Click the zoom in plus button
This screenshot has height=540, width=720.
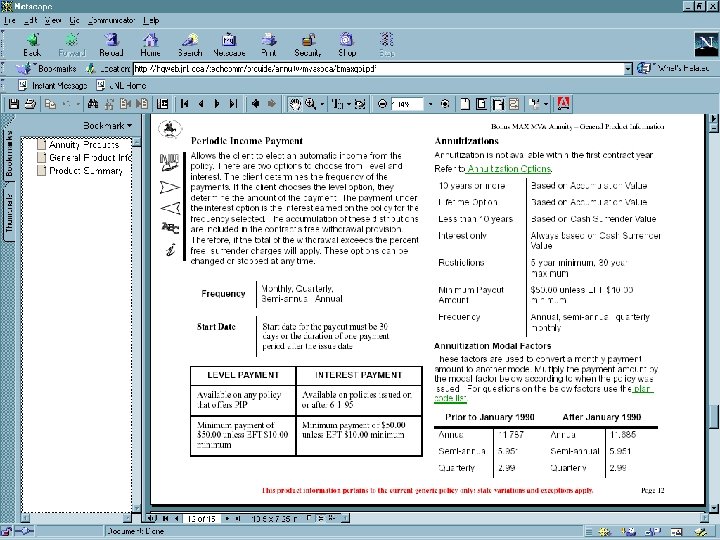[x=444, y=104]
